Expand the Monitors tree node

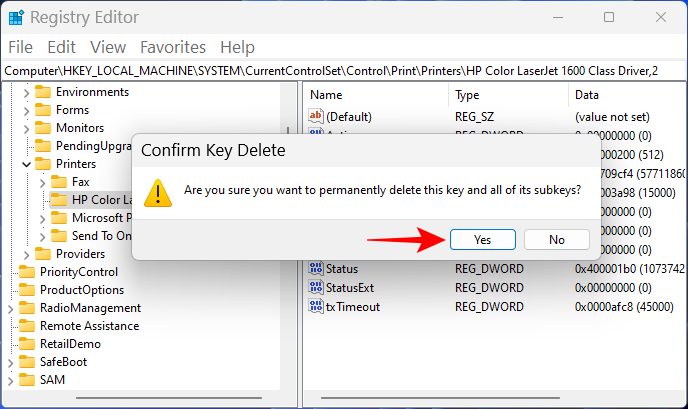(27, 128)
